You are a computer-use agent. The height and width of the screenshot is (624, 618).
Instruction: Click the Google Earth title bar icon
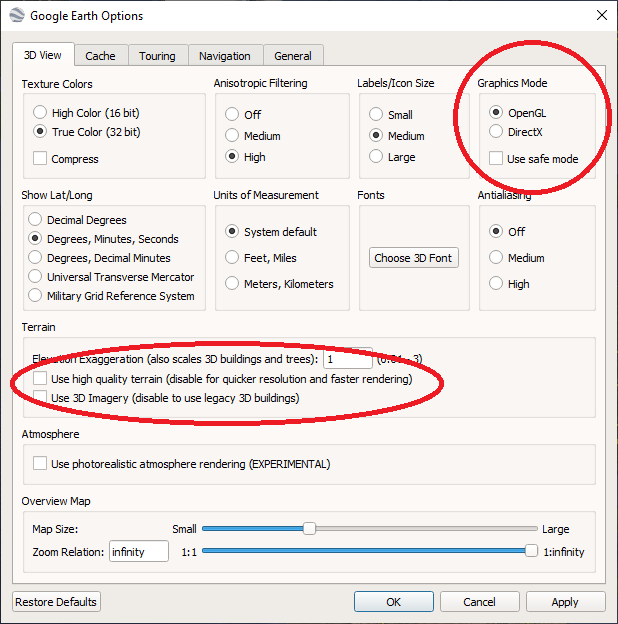(17, 16)
